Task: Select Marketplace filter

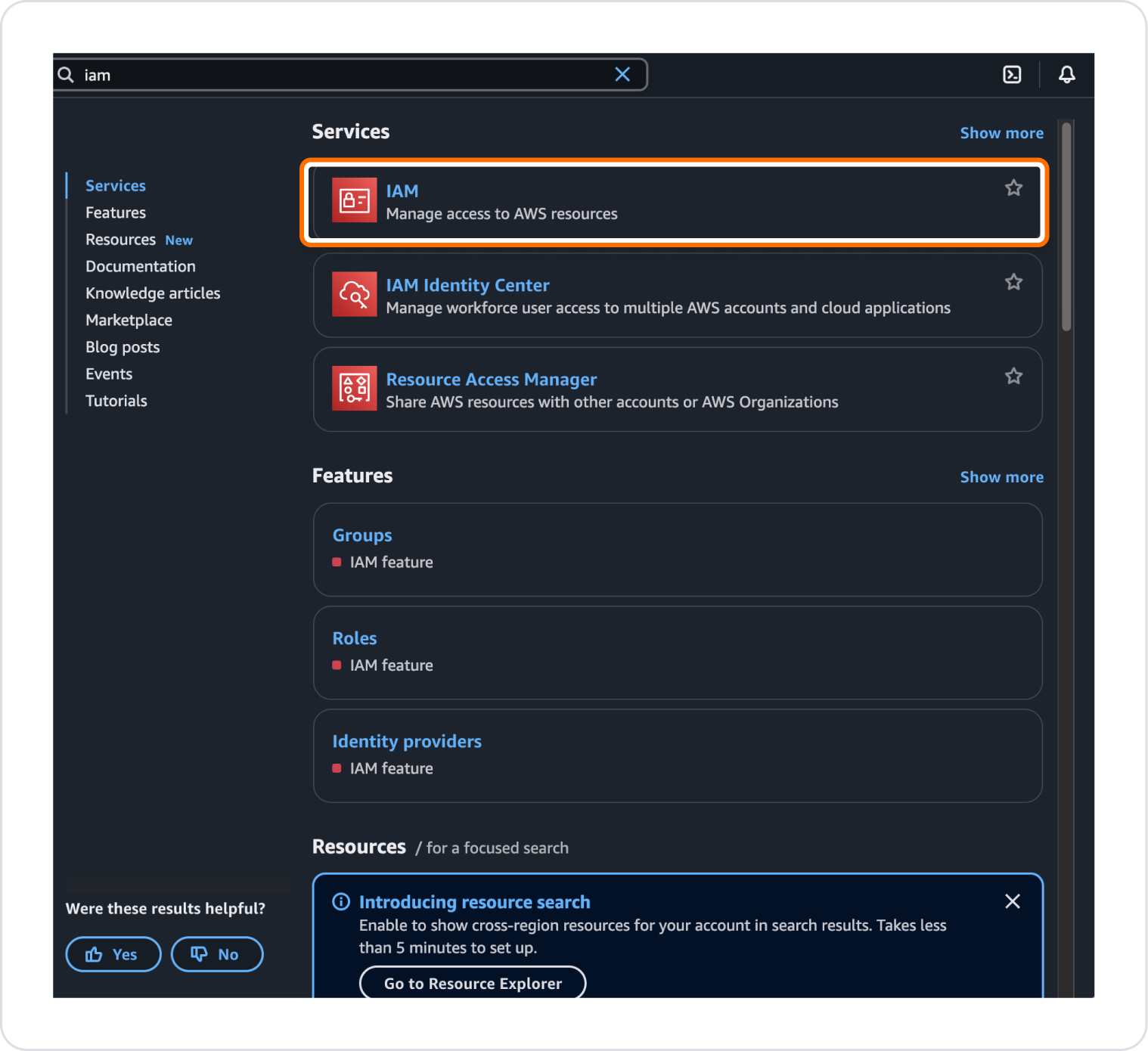Action: click(x=129, y=321)
